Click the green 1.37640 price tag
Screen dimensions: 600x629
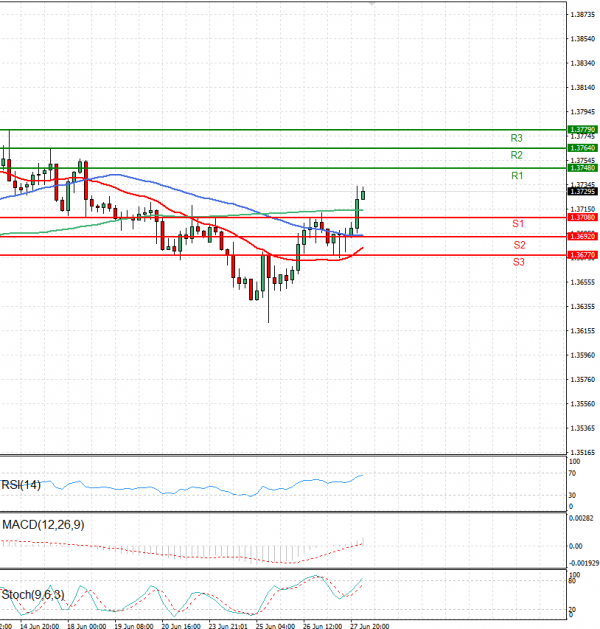click(x=582, y=148)
